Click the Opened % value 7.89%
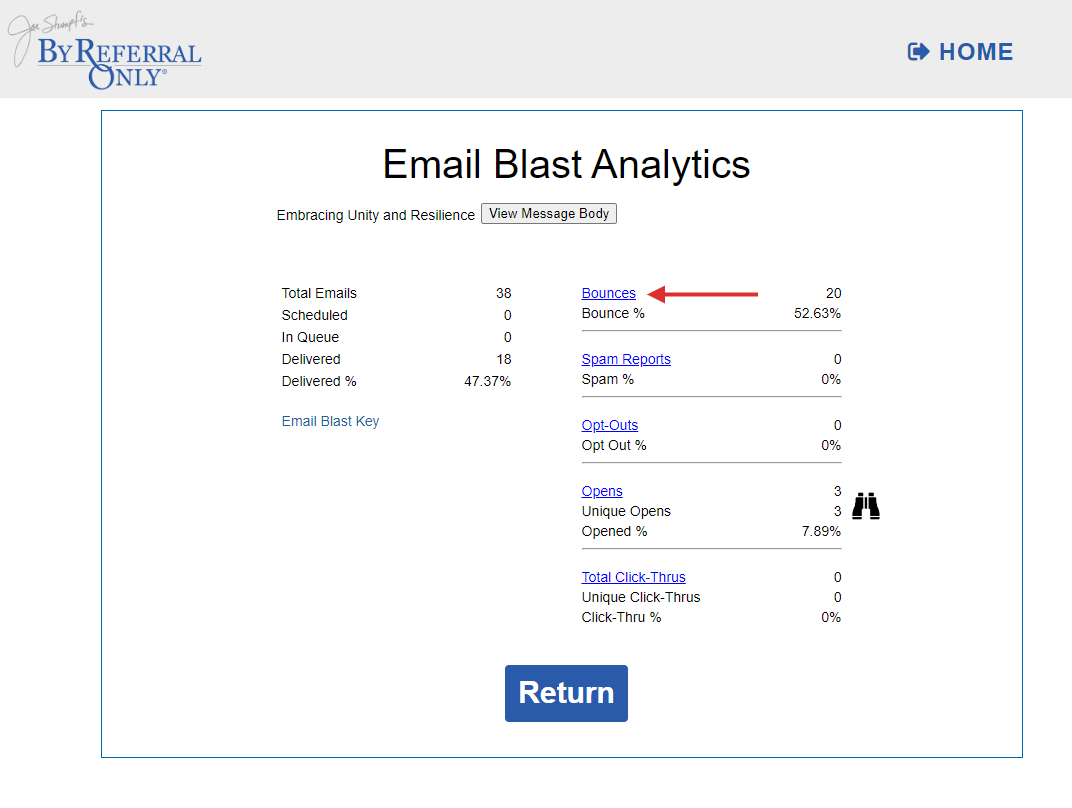Image resolution: width=1072 pixels, height=808 pixels. 821,532
